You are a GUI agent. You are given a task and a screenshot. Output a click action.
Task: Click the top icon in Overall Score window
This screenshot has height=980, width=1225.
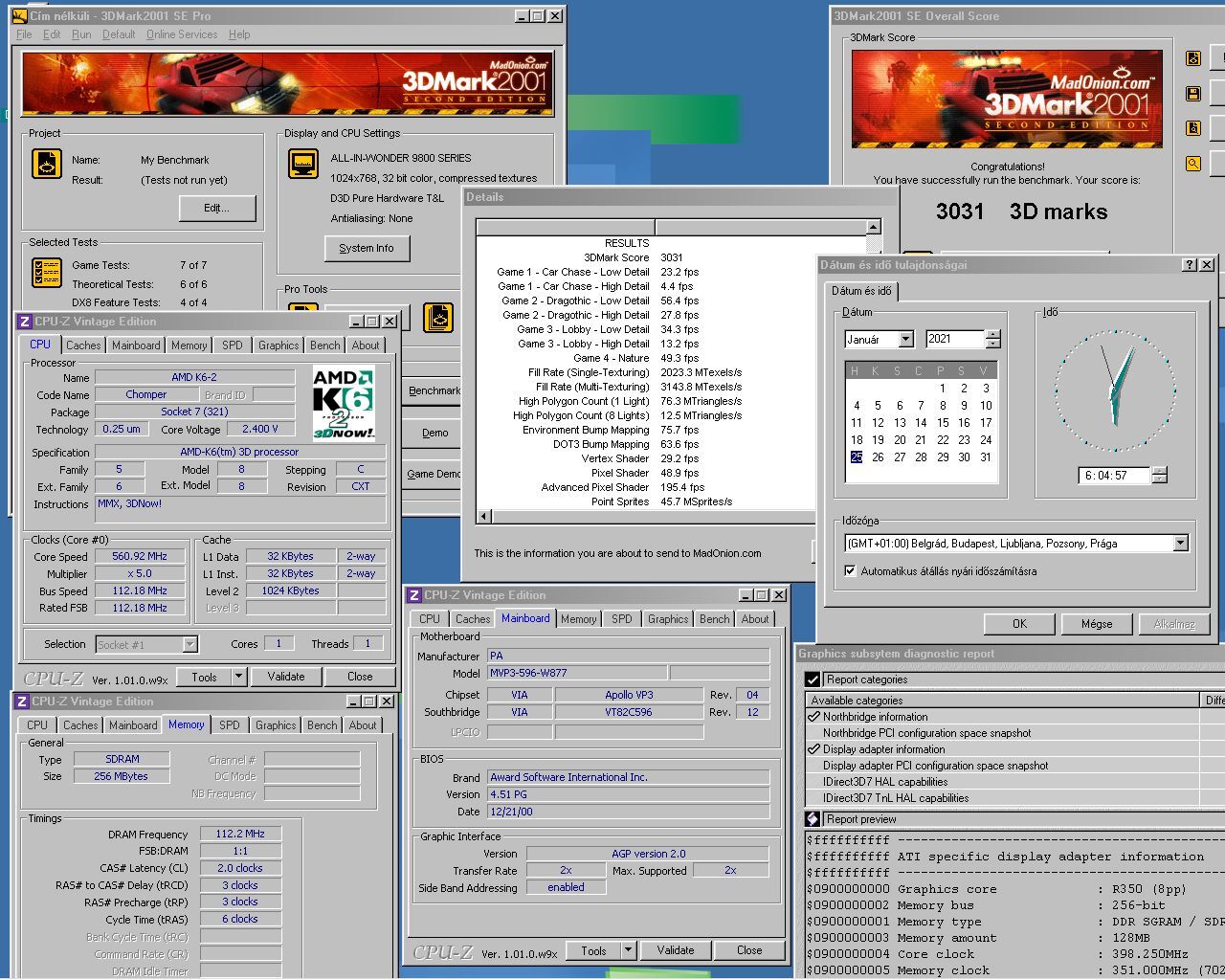[x=1193, y=57]
